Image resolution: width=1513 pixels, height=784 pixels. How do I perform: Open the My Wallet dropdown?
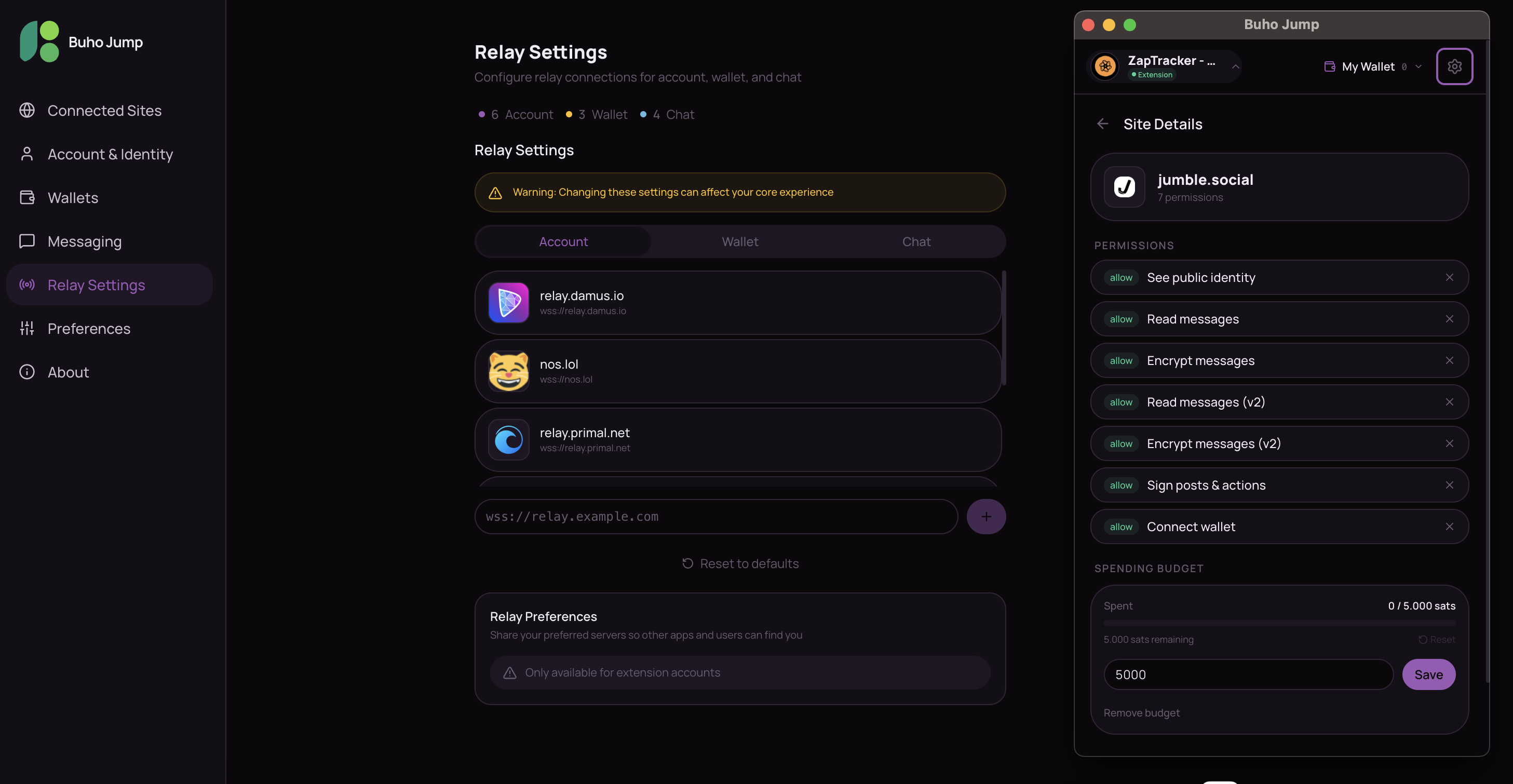point(1372,66)
